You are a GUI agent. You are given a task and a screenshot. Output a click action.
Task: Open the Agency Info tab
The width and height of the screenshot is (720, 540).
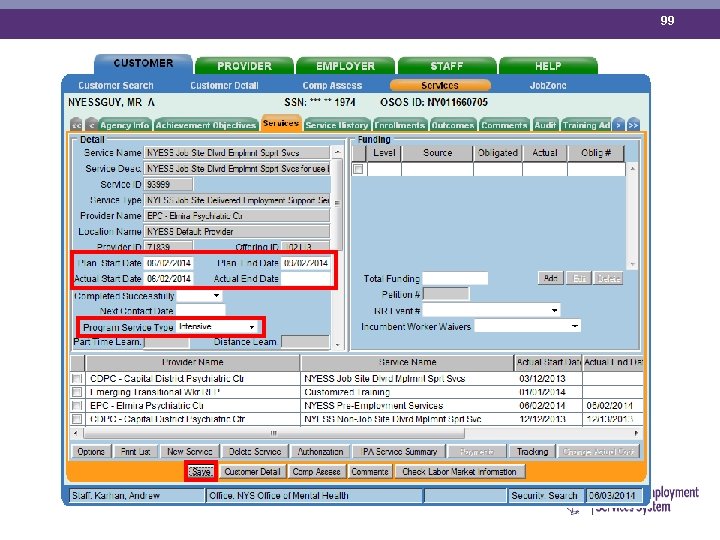[124, 125]
